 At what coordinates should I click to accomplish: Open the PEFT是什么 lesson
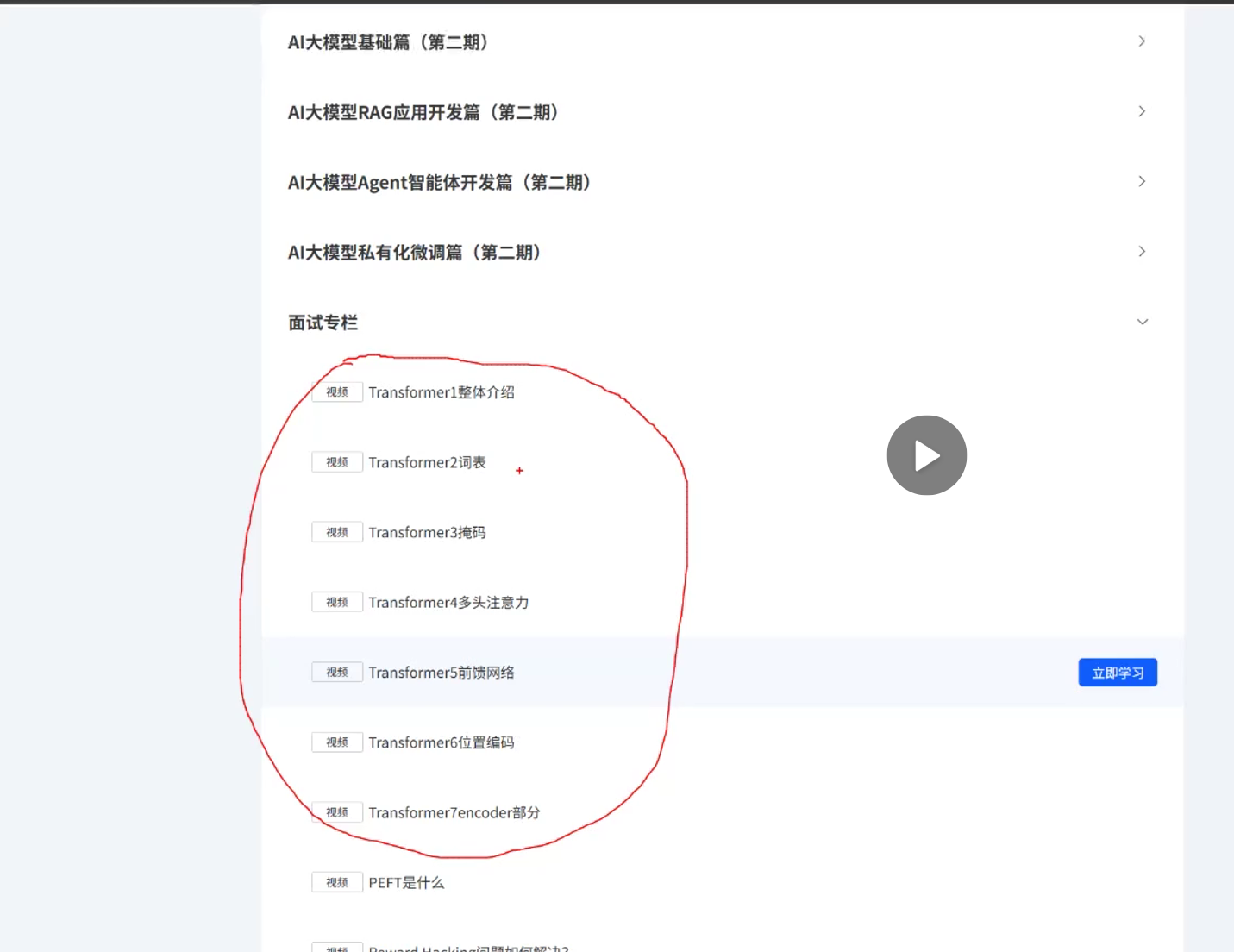(406, 881)
